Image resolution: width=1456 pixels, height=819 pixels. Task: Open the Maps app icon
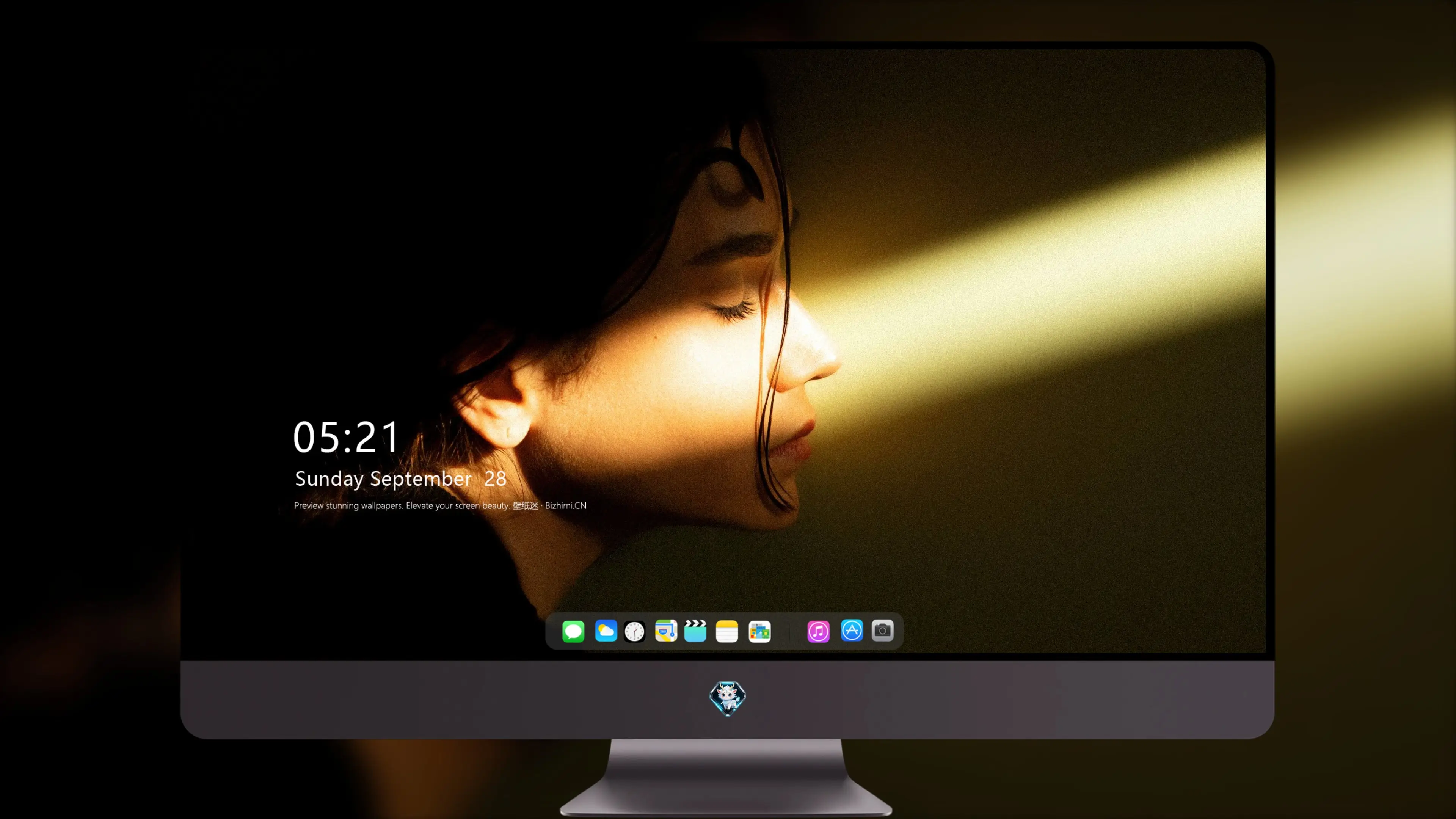coord(666,631)
